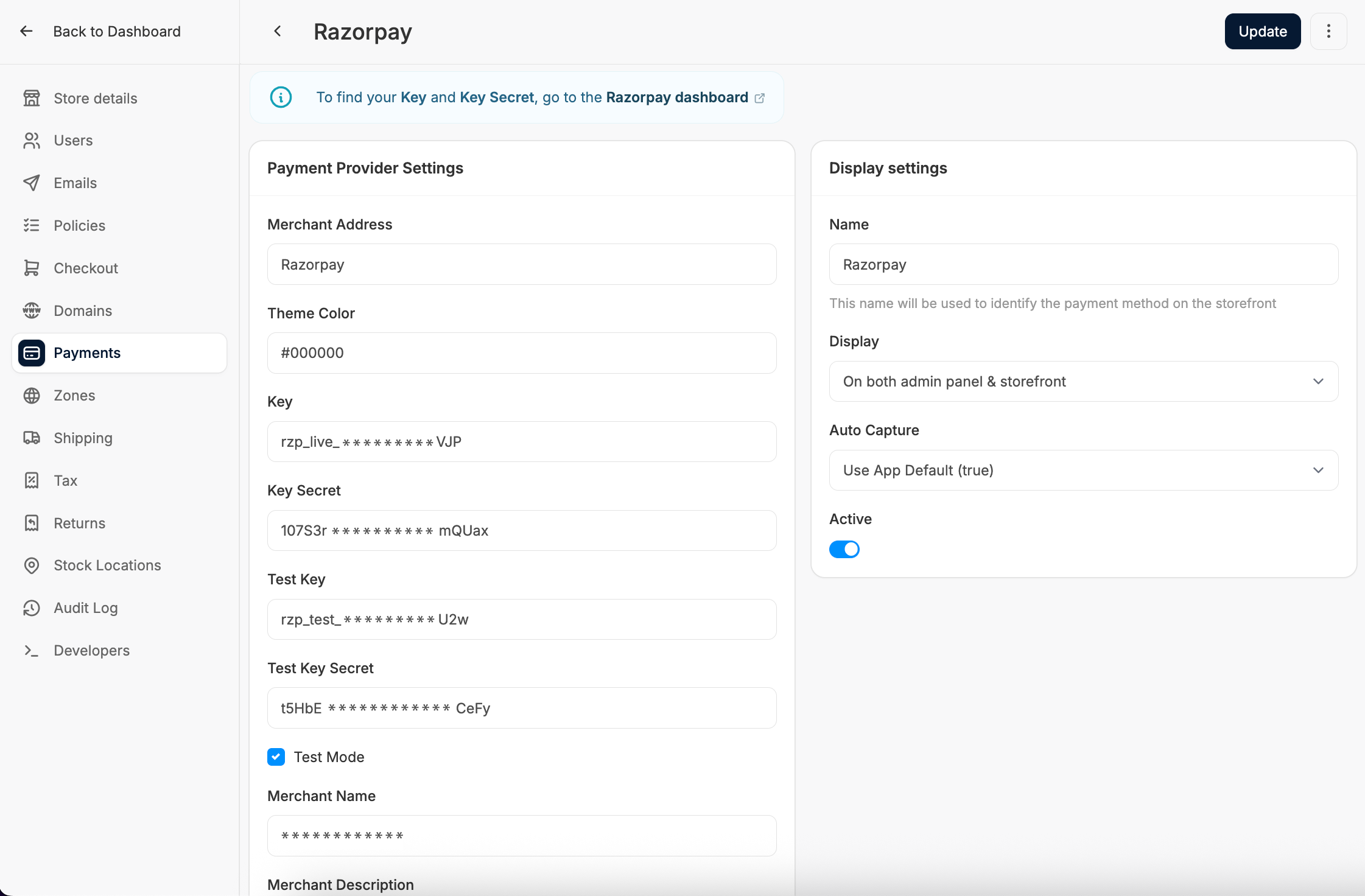Click the Stock Locations pin icon

point(32,565)
